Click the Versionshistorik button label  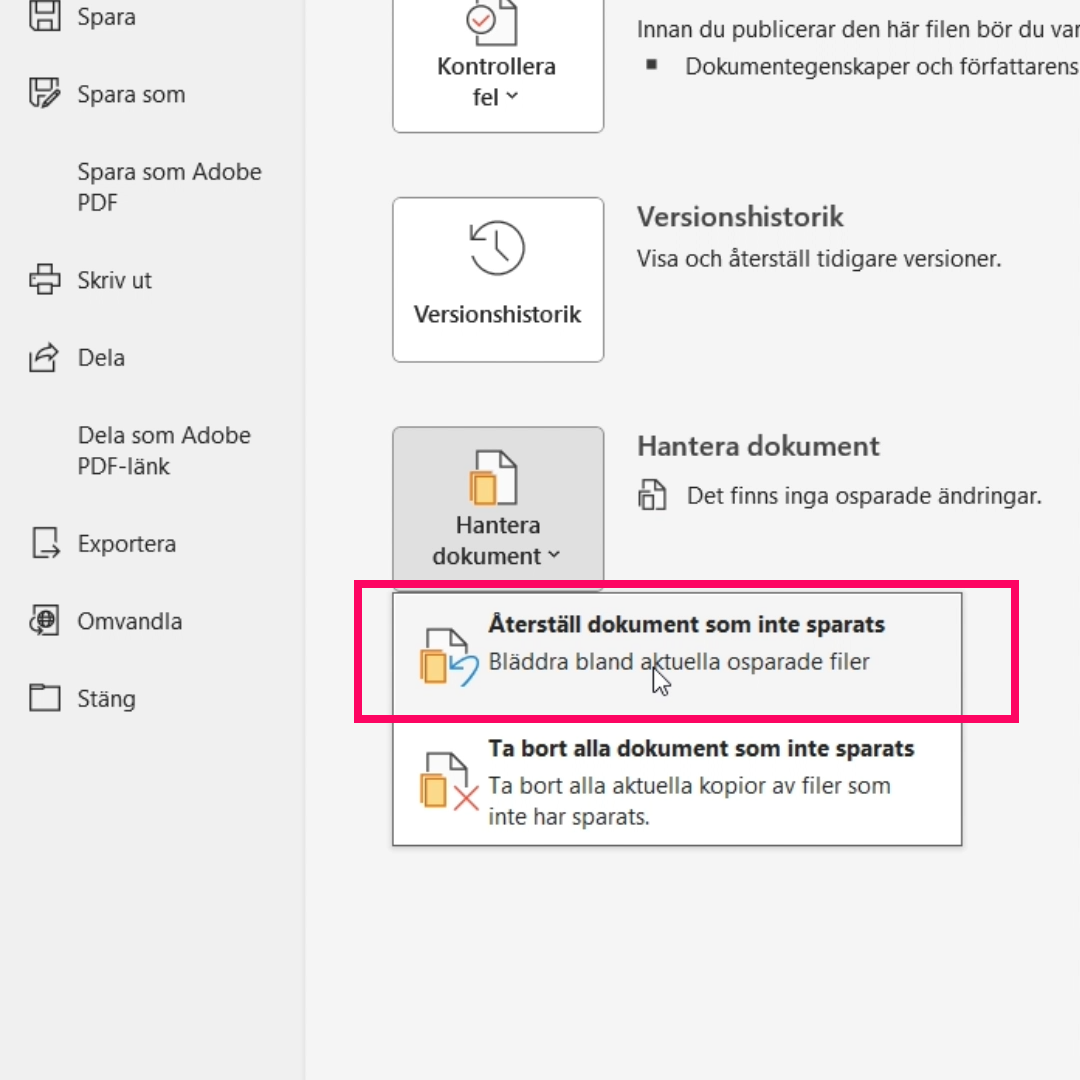coord(497,314)
